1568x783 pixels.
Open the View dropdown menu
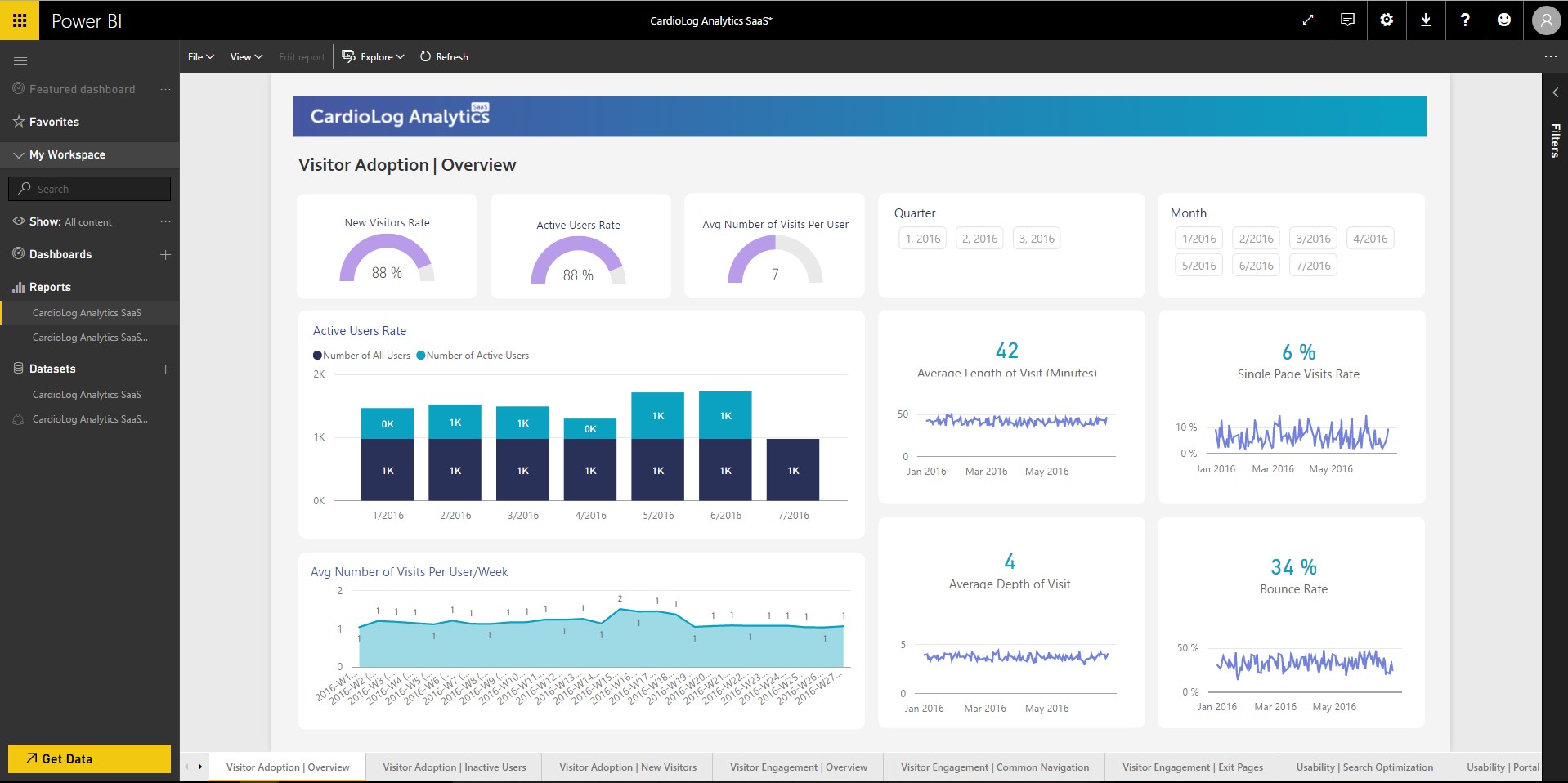[246, 56]
